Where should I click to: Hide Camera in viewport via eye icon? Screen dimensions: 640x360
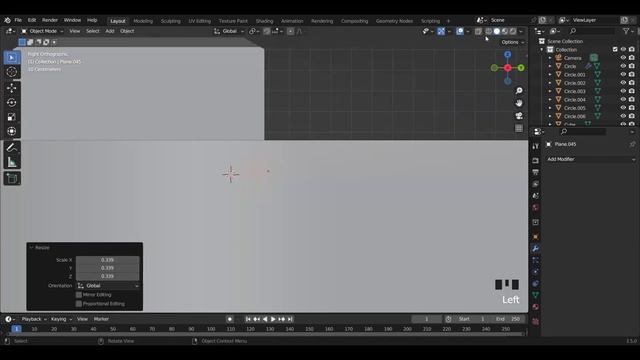pyautogui.click(x=623, y=58)
